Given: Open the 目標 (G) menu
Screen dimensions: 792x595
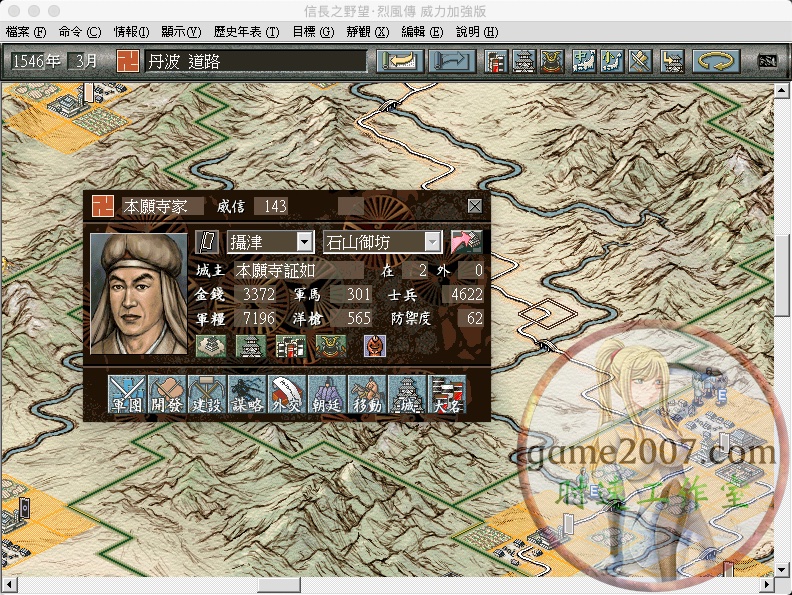Looking at the screenshot, I should coord(313,32).
